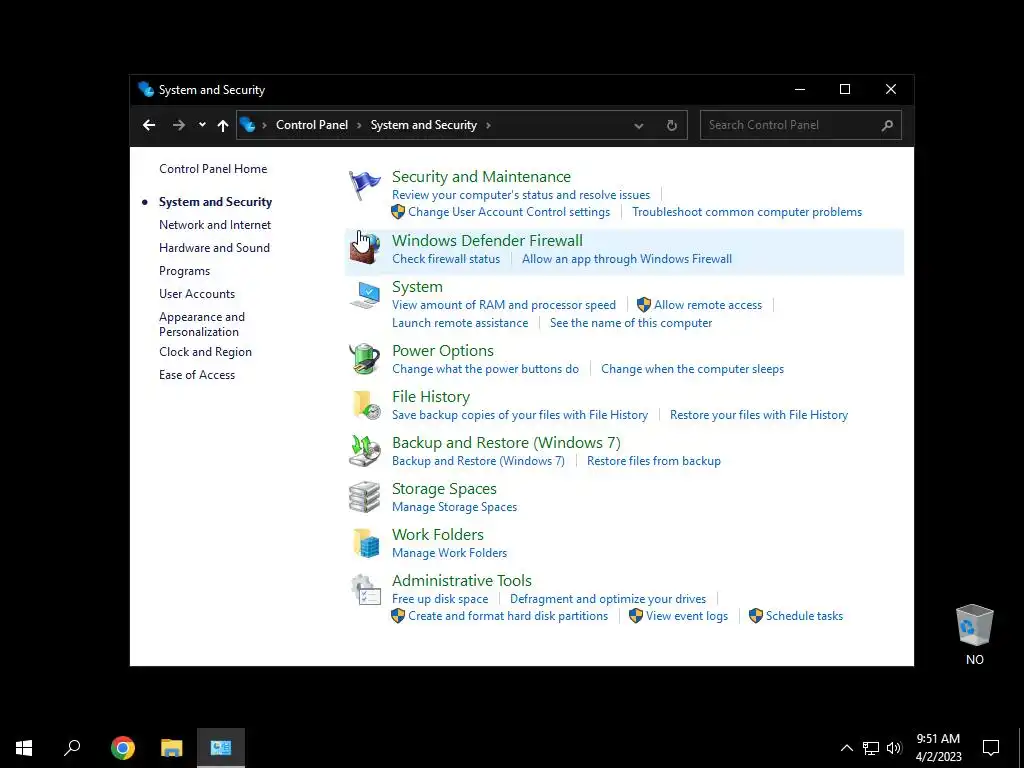Open Programs category in sidebar
This screenshot has height=768, width=1024.
(x=184, y=270)
